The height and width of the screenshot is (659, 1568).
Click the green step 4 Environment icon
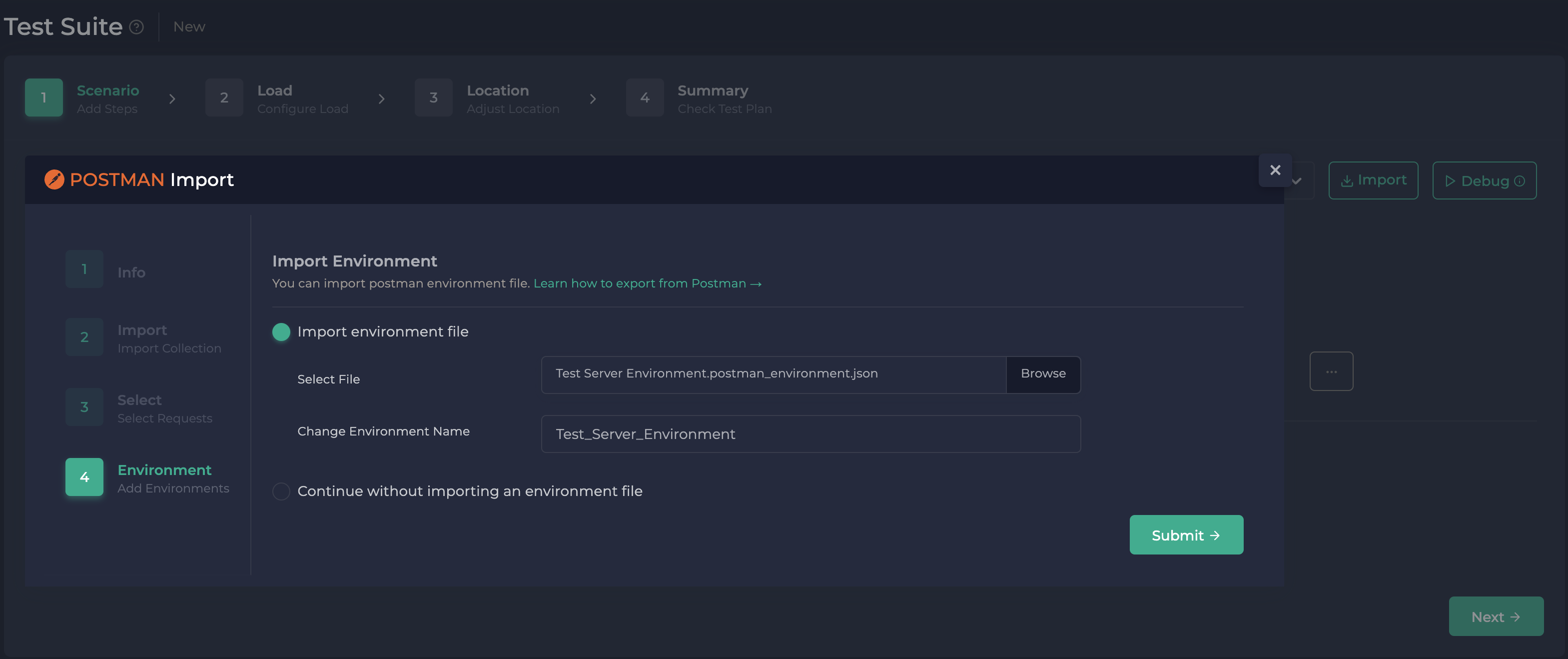83,477
